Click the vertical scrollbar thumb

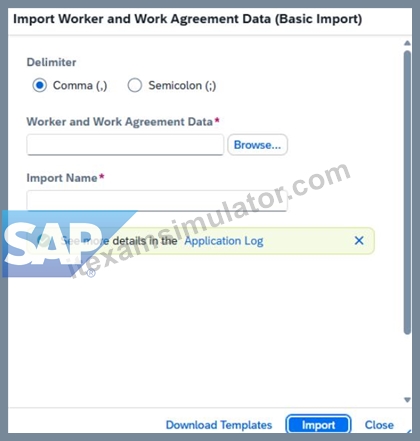coord(407,192)
